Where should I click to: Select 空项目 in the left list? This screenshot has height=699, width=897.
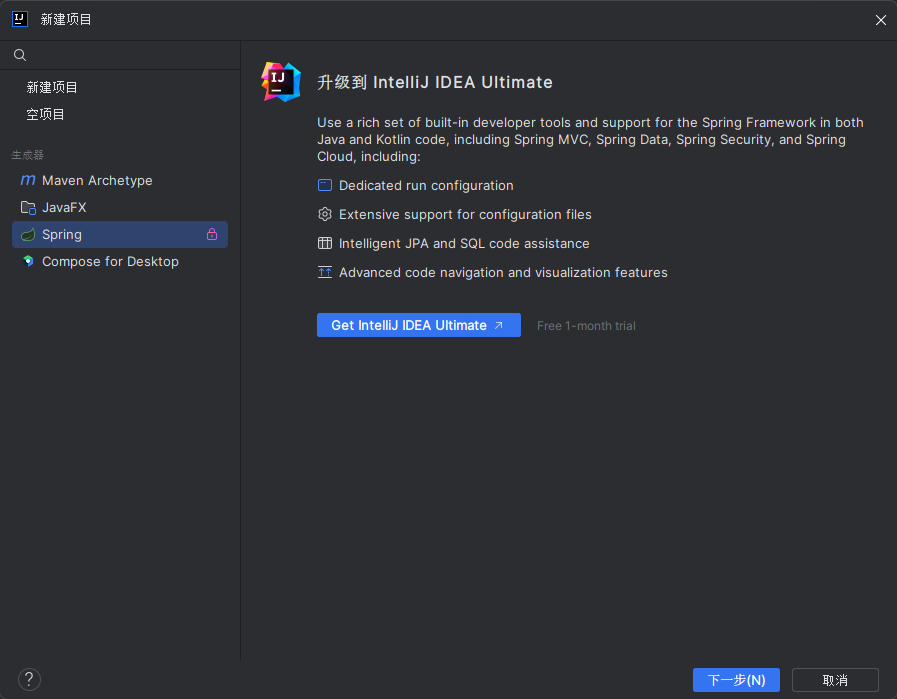[46, 115]
